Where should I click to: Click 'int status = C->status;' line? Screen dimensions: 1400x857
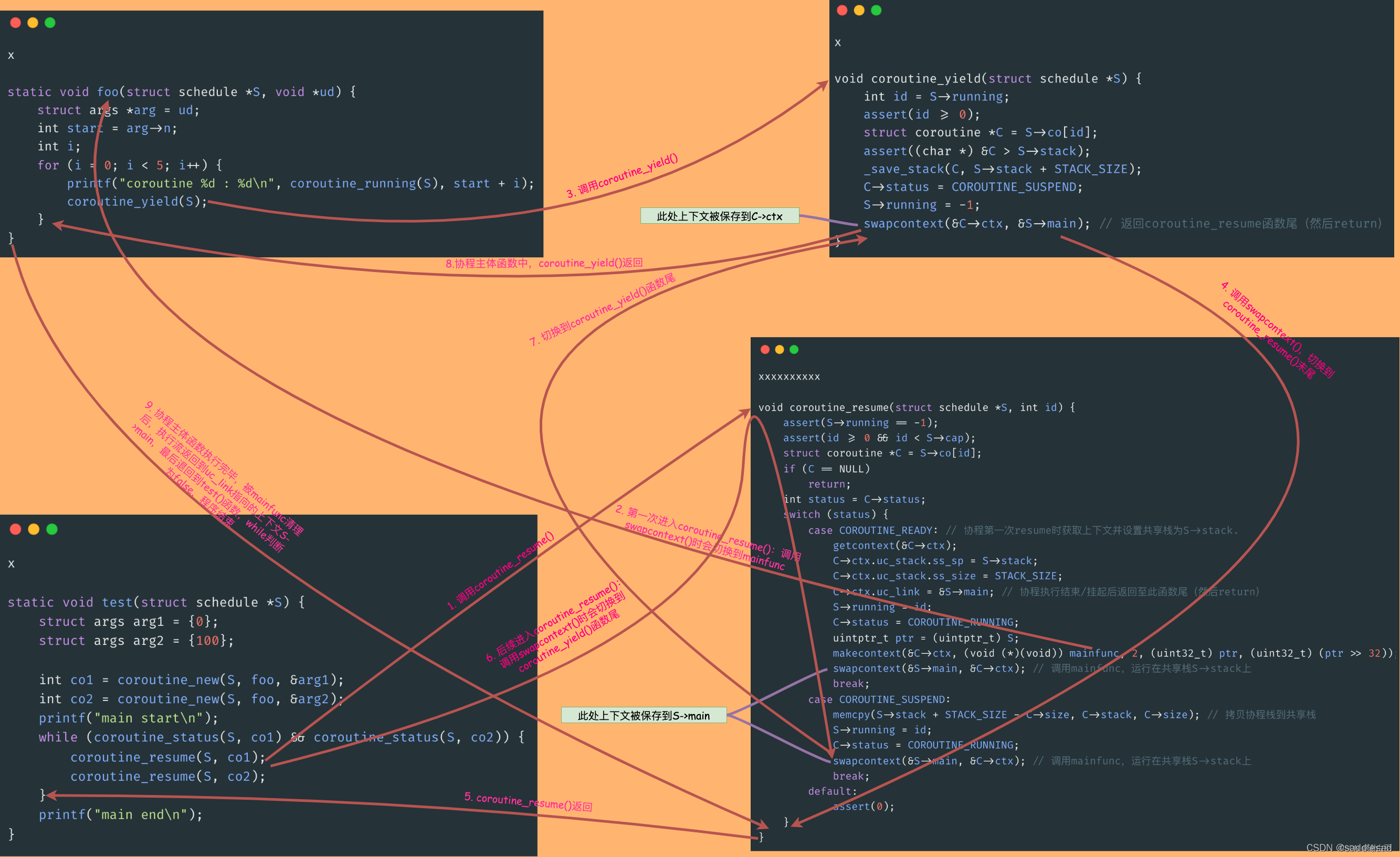854,499
